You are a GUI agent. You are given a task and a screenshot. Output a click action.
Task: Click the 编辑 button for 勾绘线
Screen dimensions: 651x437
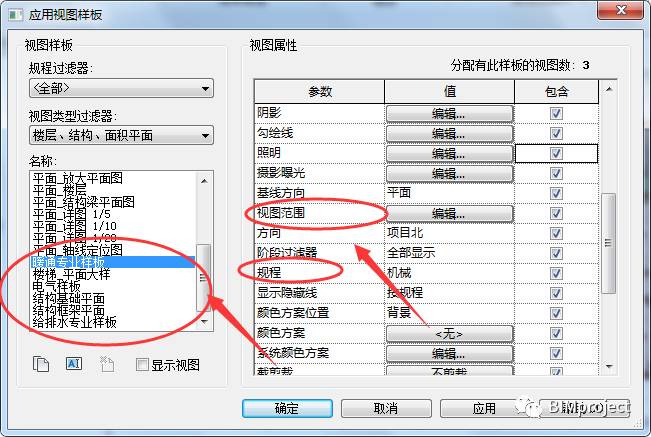pyautogui.click(x=449, y=134)
